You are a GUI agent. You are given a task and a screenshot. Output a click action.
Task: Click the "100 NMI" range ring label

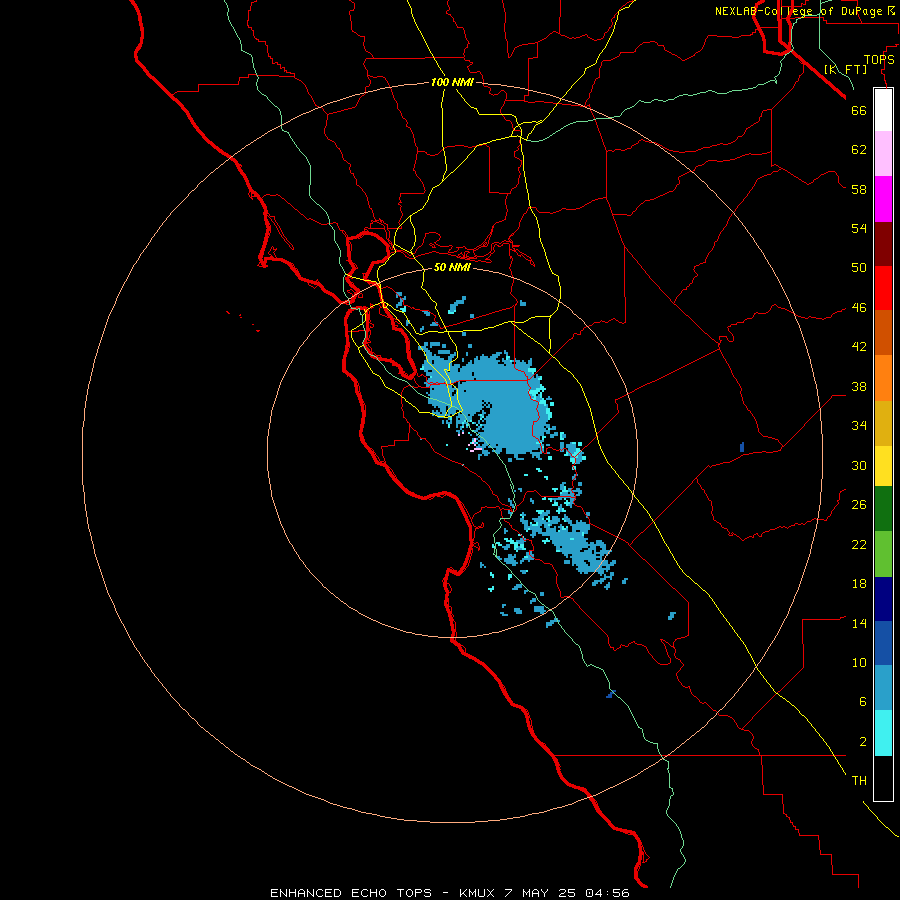coord(452,83)
